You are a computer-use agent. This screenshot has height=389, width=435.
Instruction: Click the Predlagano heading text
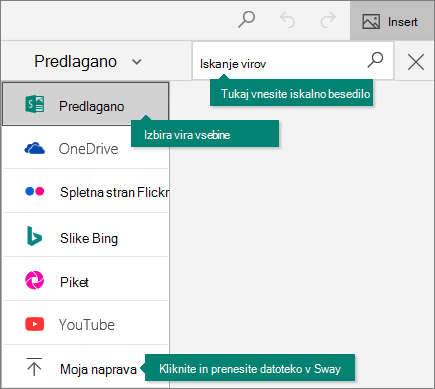76,62
